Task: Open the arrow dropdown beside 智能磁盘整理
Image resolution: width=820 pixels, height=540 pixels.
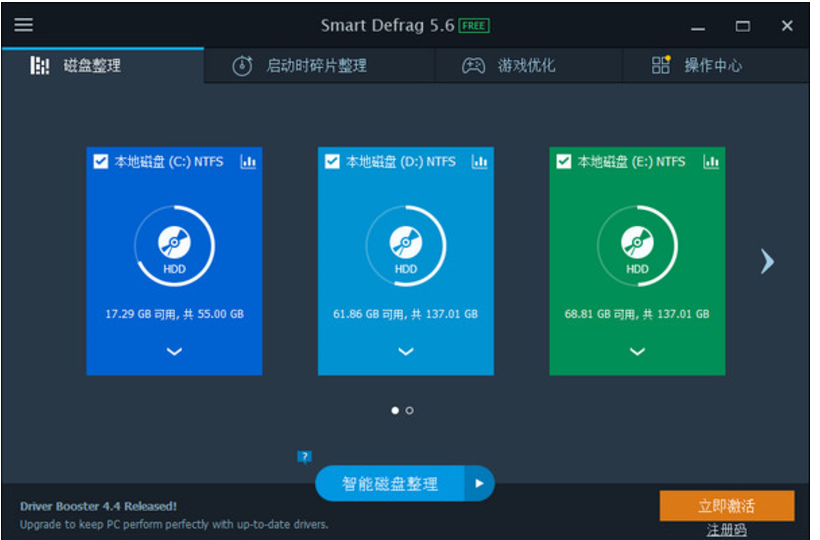Action: [479, 484]
